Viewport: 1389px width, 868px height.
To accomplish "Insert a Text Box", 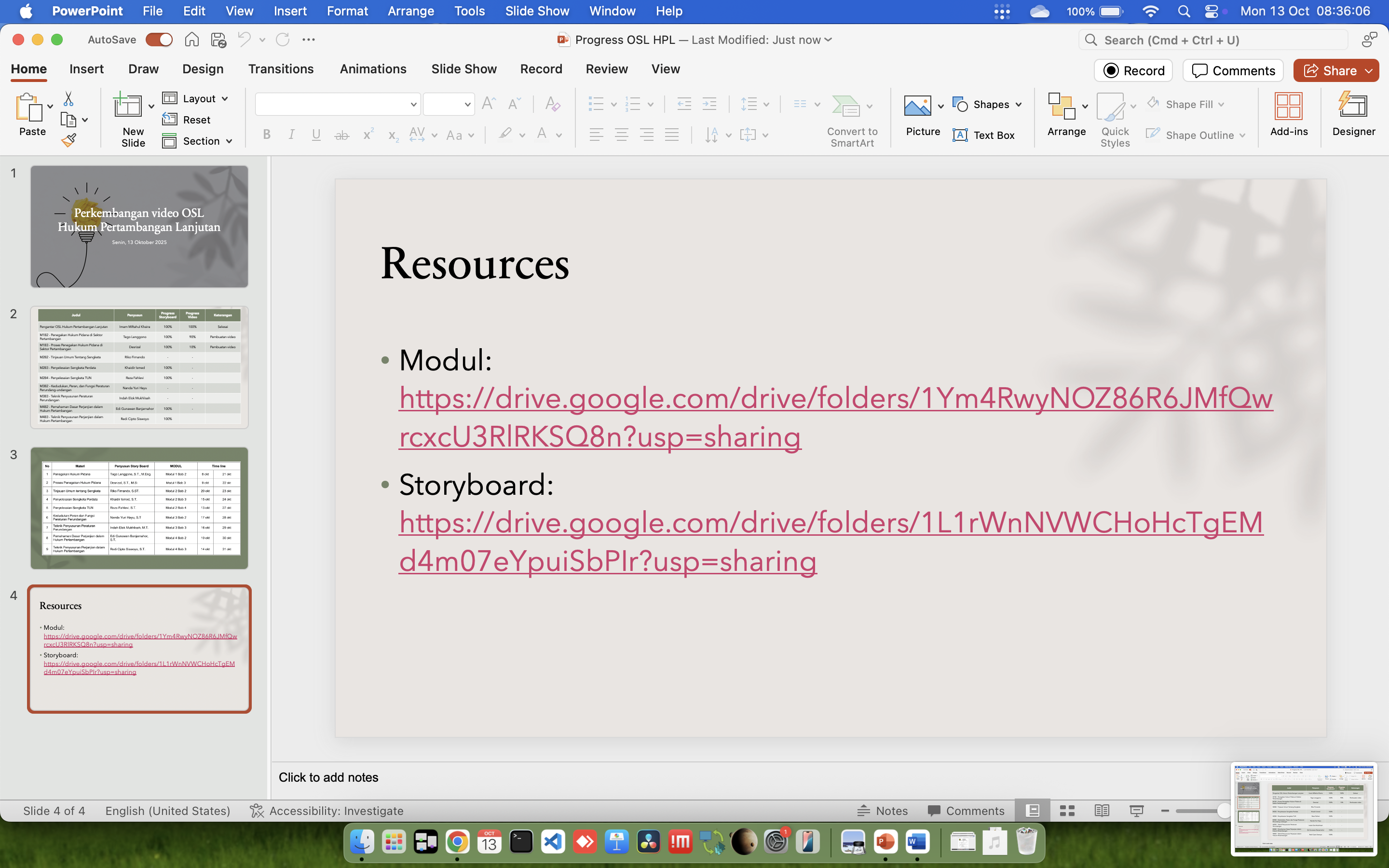I will (x=984, y=136).
